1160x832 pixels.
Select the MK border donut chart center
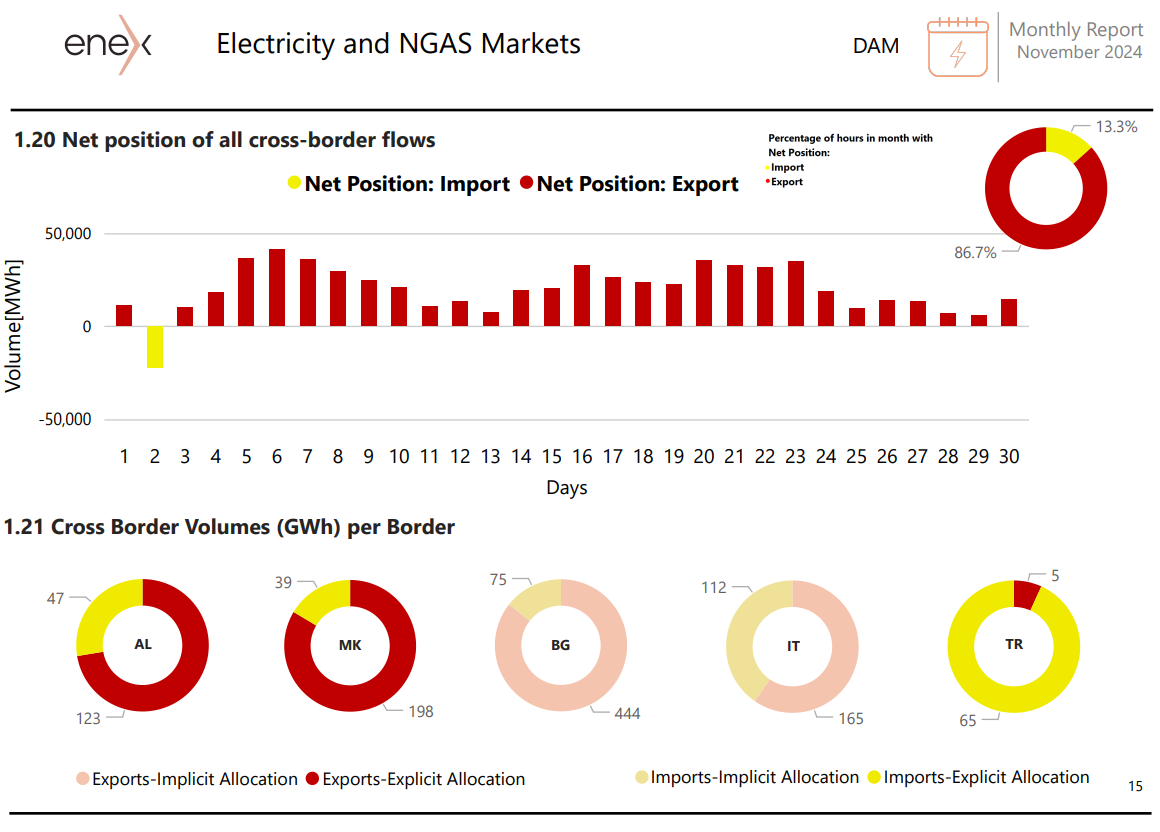[x=350, y=645]
